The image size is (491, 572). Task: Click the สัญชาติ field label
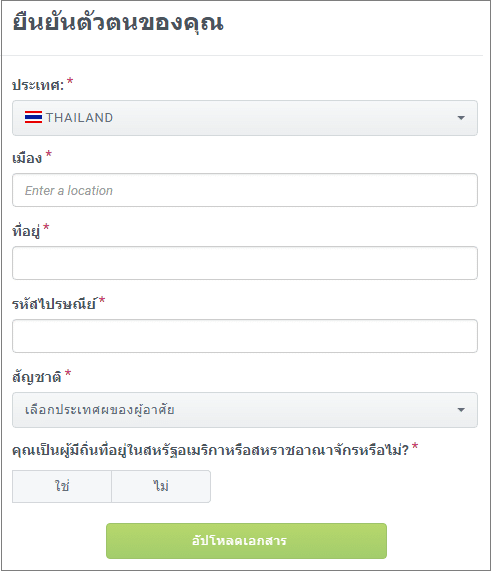click(x=37, y=377)
